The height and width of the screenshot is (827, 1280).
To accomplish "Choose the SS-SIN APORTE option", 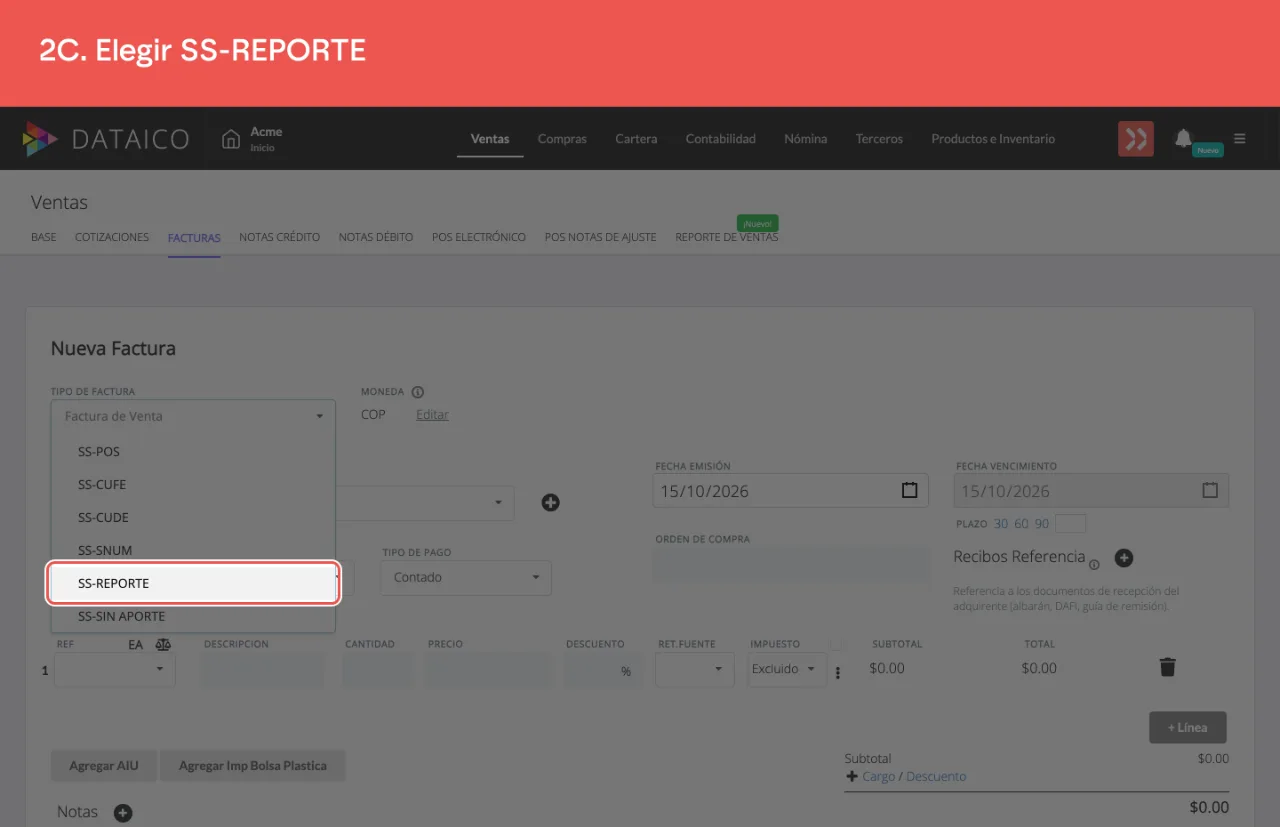I will coord(193,616).
